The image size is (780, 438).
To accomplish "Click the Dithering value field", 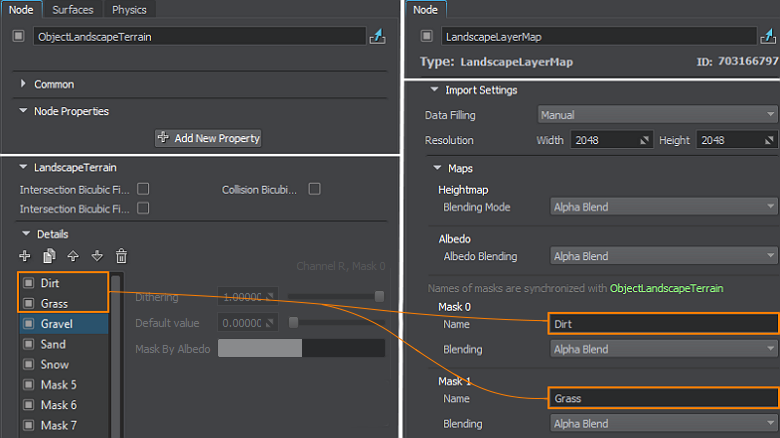I will pos(248,297).
